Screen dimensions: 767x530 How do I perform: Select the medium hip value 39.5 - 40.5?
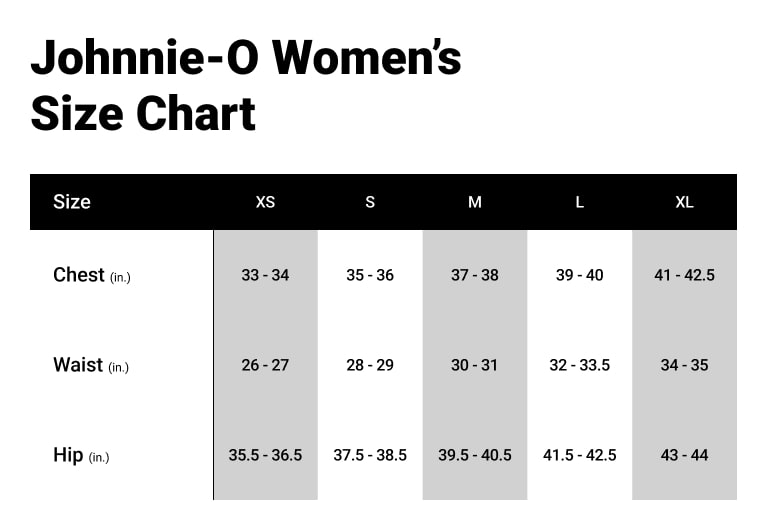(x=475, y=455)
